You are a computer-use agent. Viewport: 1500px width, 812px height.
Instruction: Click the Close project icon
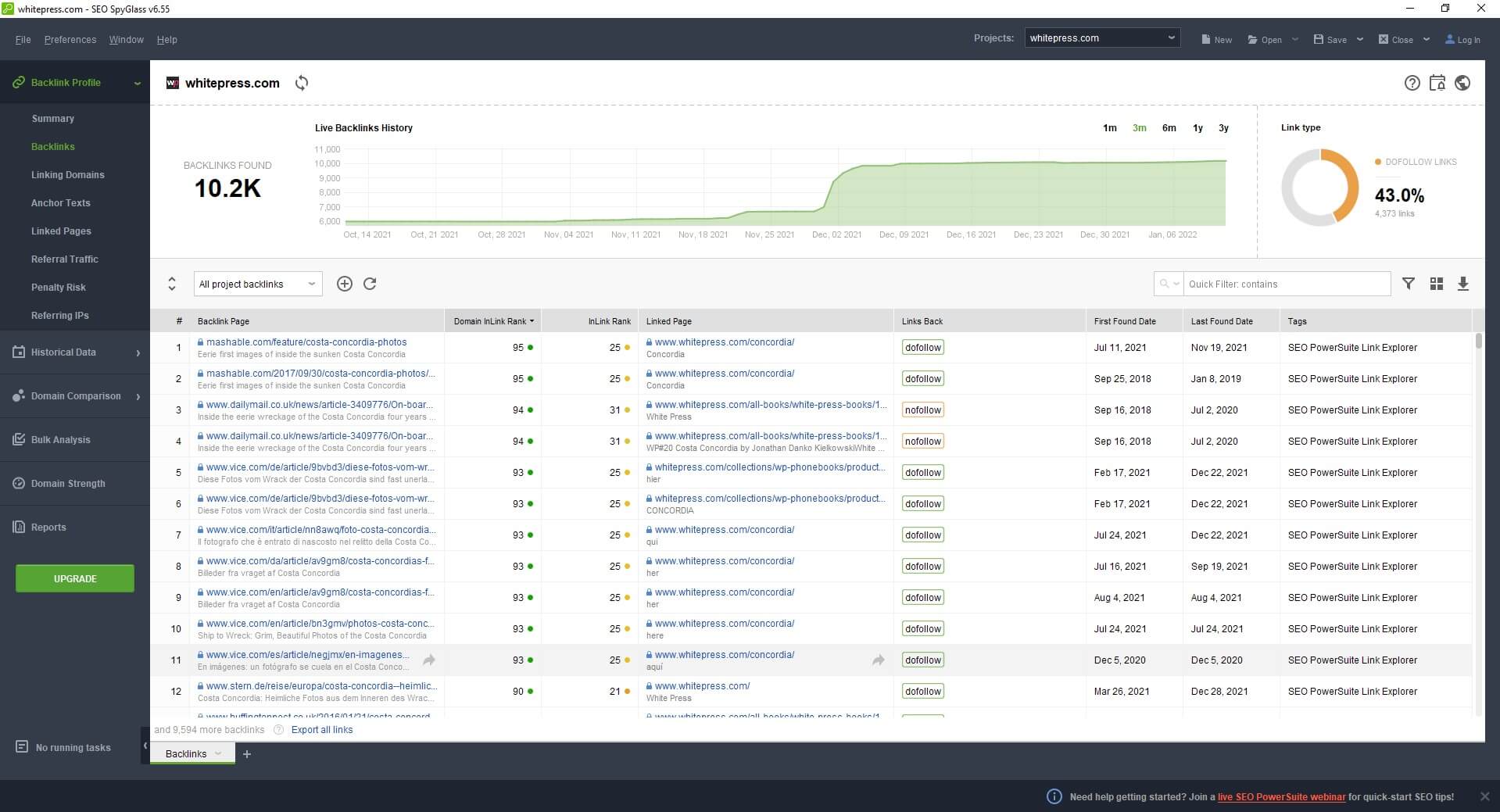pyautogui.click(x=1384, y=39)
